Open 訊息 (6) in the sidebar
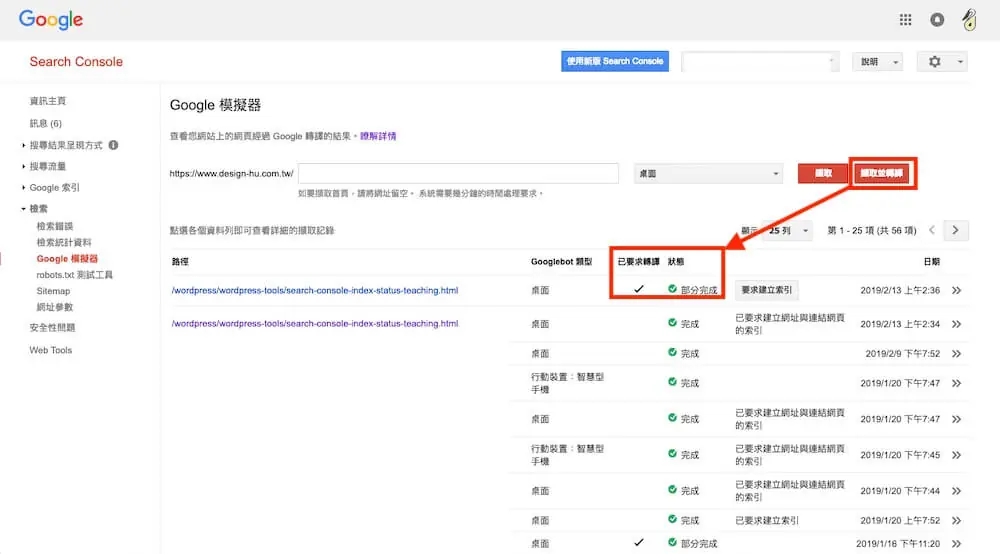Image resolution: width=1000 pixels, height=554 pixels. [45, 123]
